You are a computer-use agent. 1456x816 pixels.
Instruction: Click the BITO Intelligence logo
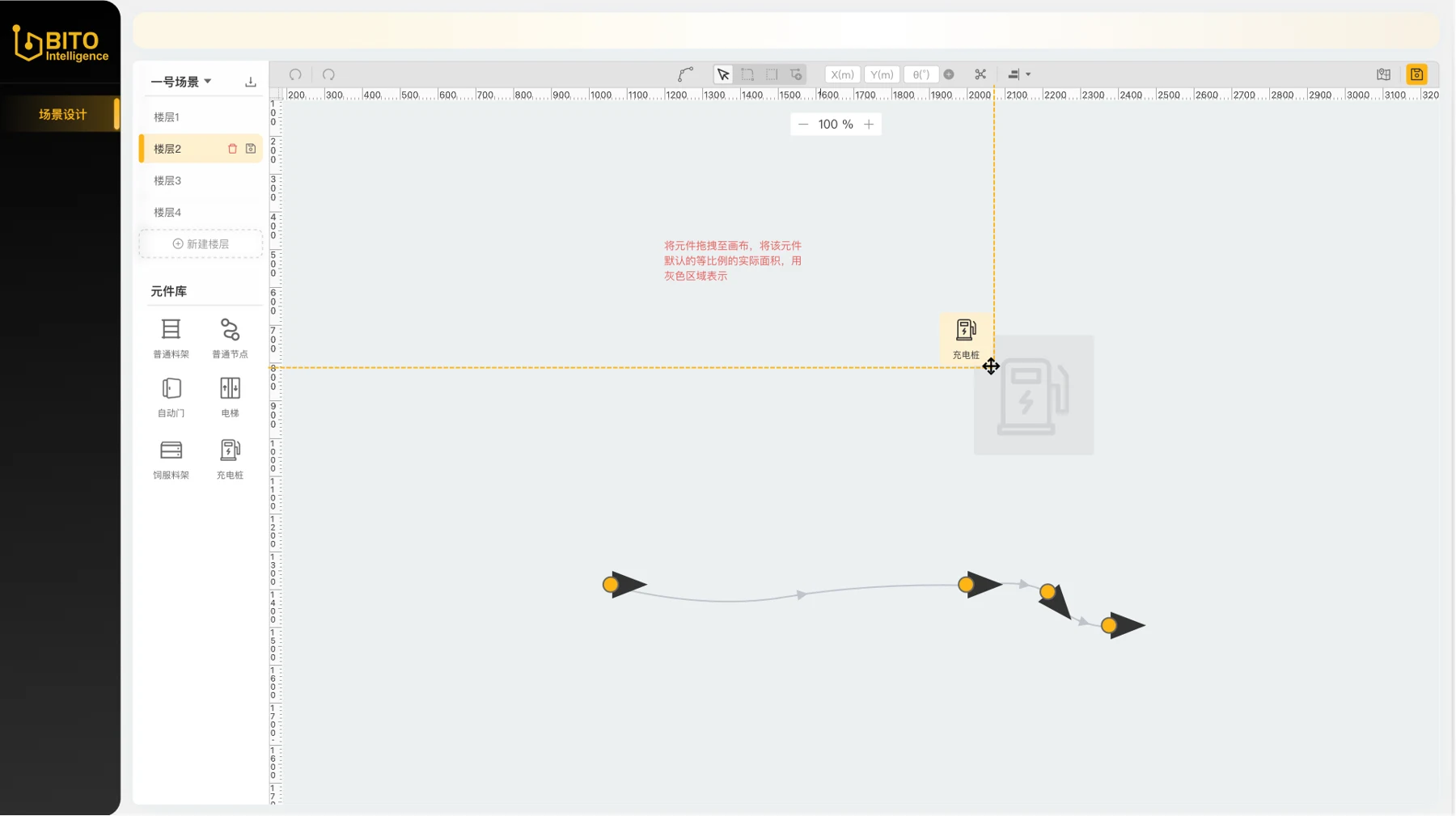click(61, 43)
